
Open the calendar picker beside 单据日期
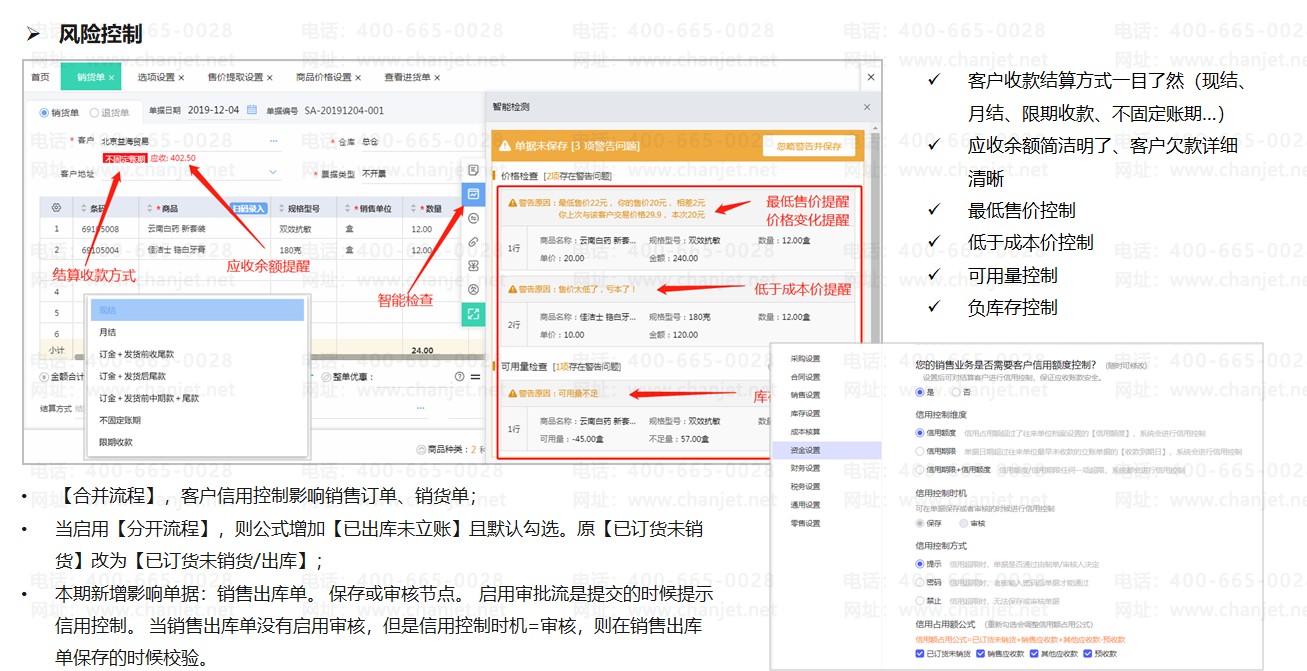[252, 110]
